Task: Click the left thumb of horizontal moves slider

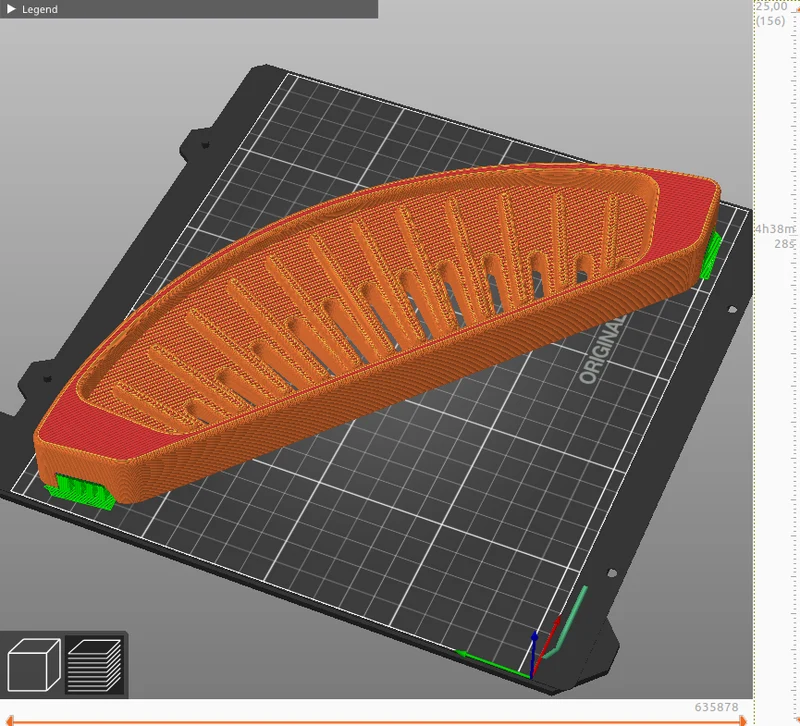Action: point(9,721)
